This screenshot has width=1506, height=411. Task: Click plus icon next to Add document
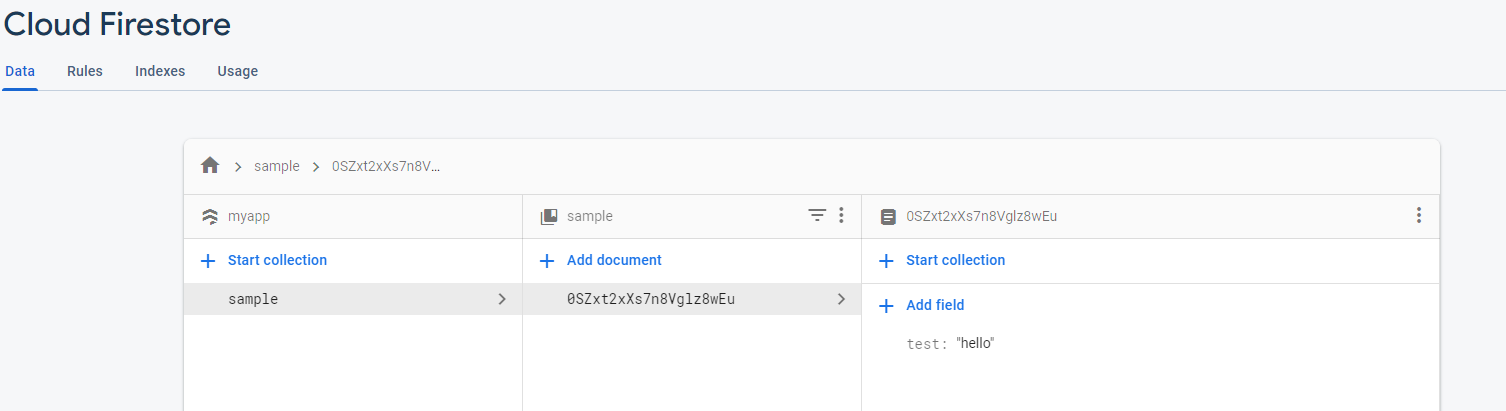[547, 261]
